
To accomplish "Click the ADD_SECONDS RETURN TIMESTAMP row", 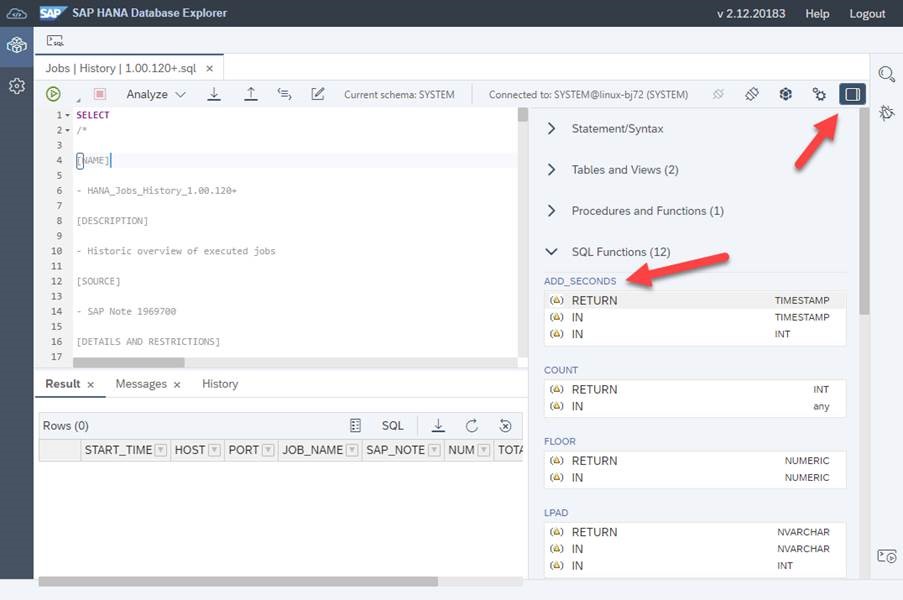I will click(x=695, y=301).
